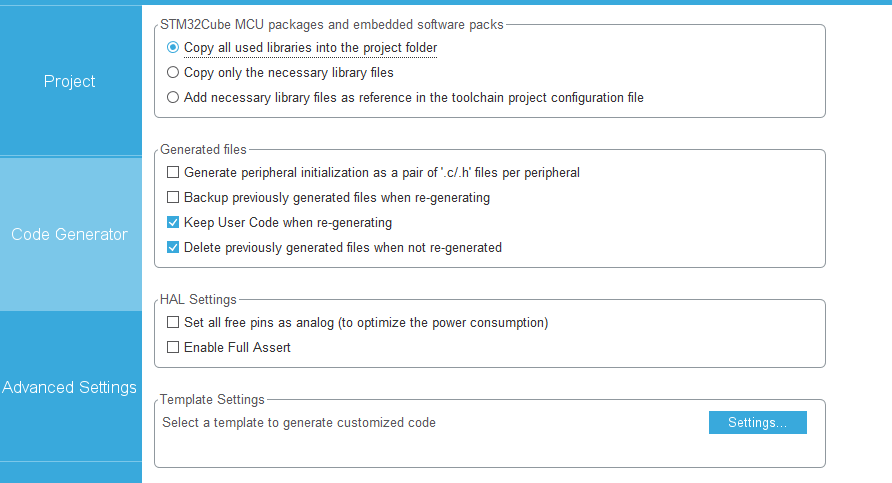Choose 'Copy only the necessary library files'

[174, 72]
